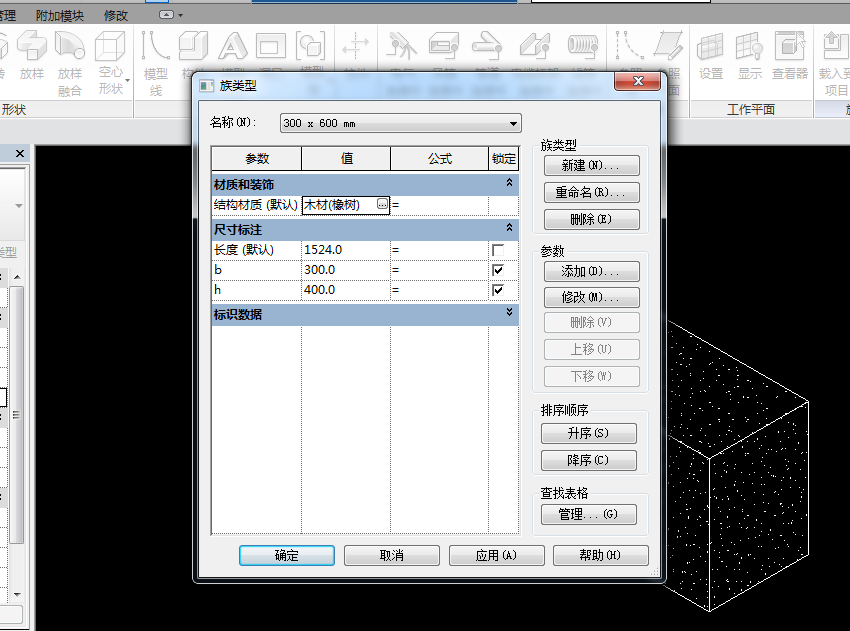Toggle the lock checkbox for parameter h
The image size is (850, 631).
point(498,290)
